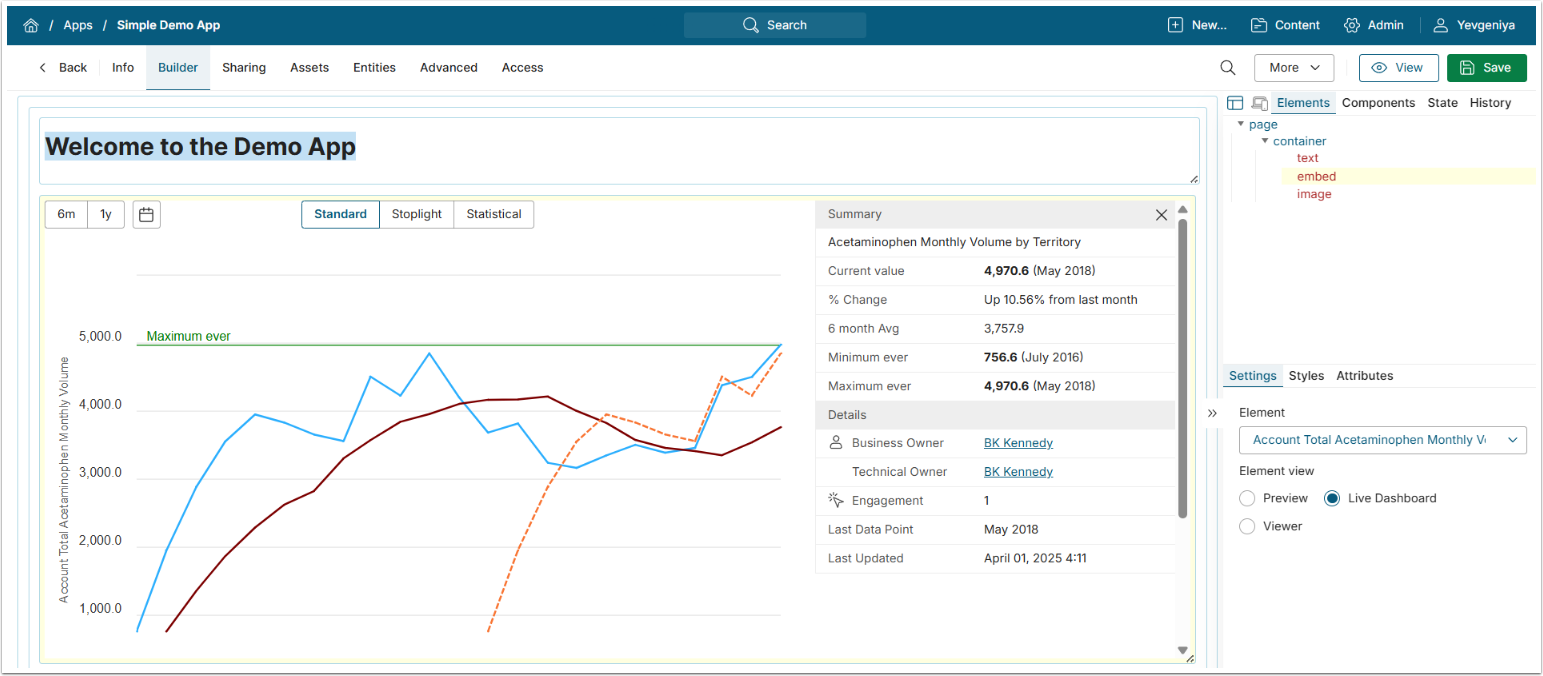Click the home icon in breadcrumb
This screenshot has height=676, width=1543.
tap(31, 25)
